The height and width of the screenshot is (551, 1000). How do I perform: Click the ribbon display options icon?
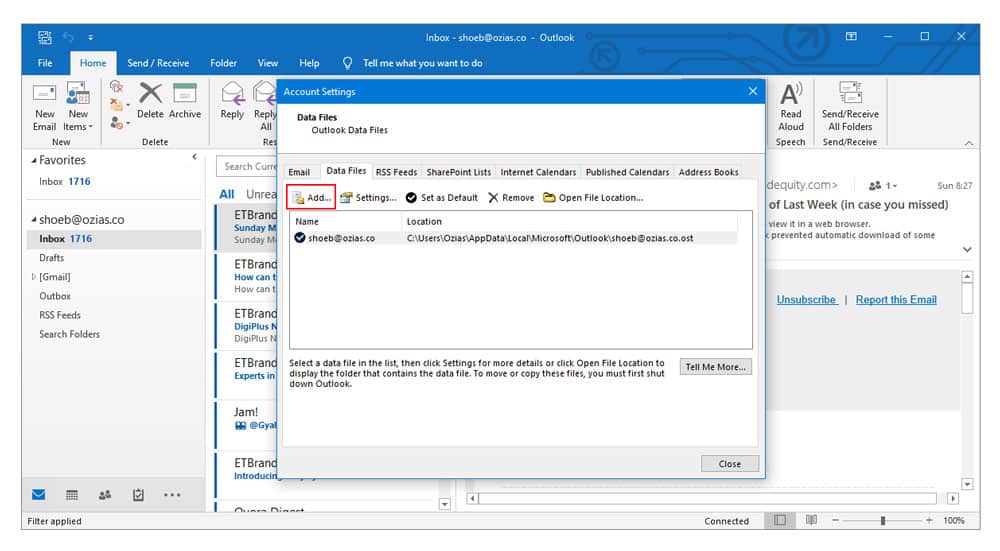[x=851, y=36]
